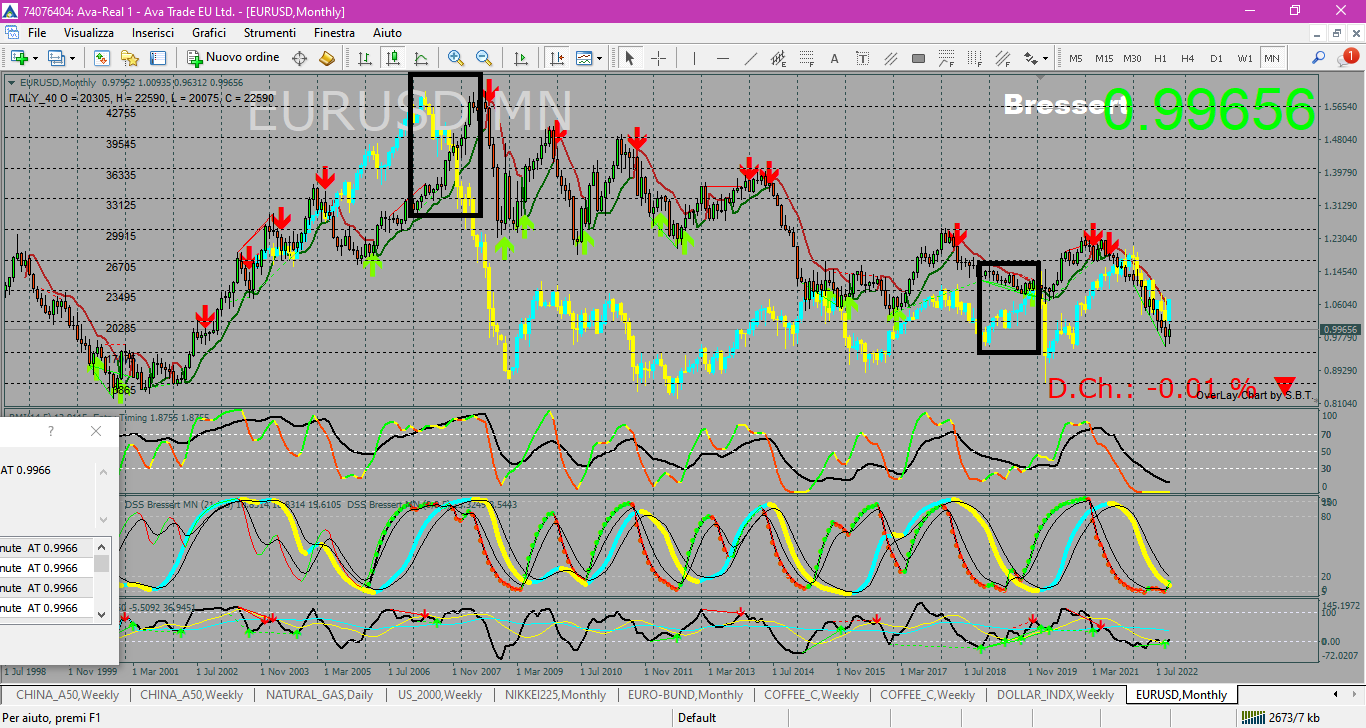Select the Arrows objects icon
Viewport: 1366px width, 728px height.
tap(1031, 58)
